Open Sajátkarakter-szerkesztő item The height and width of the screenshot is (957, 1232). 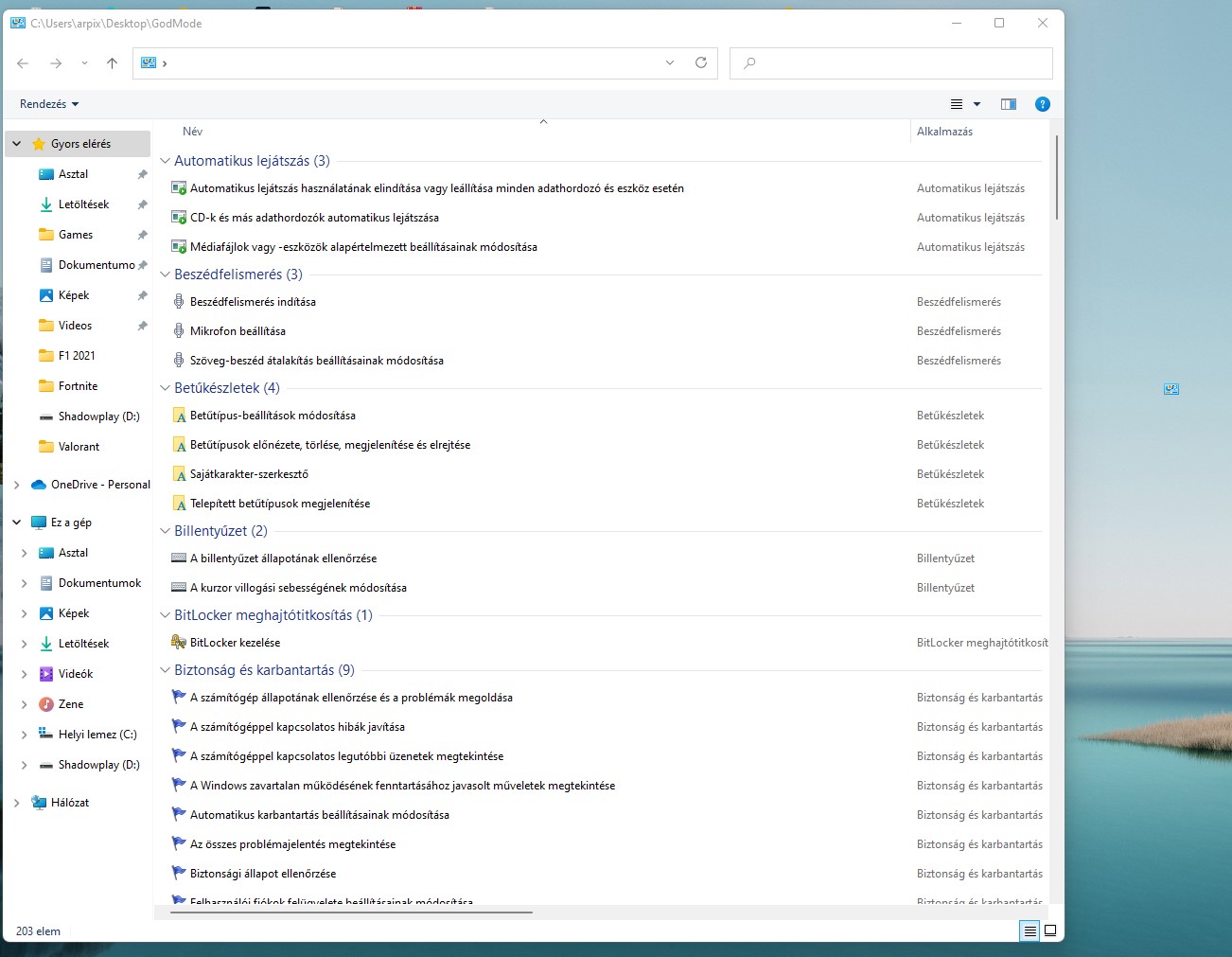coord(249,474)
